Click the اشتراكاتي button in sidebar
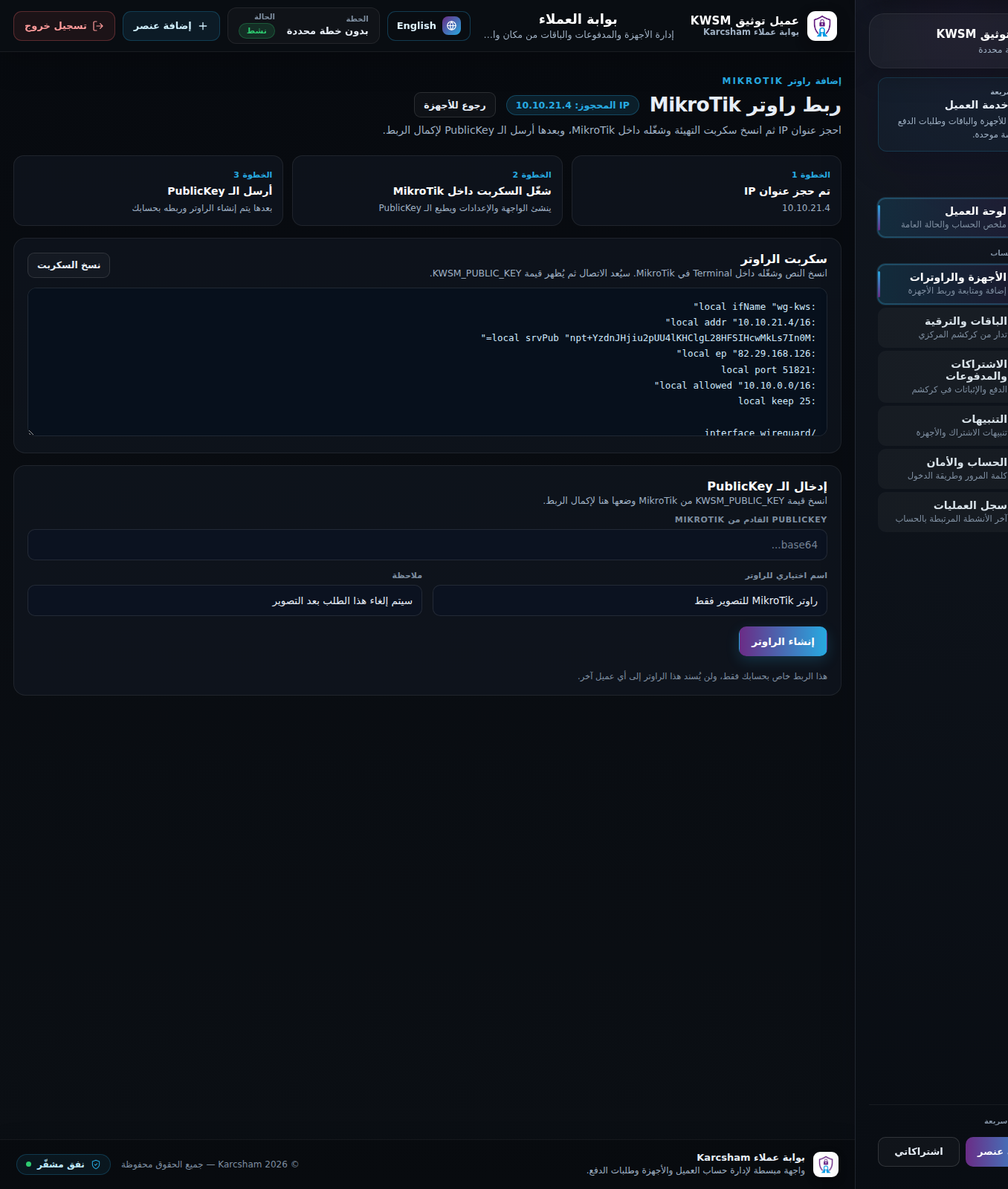The image size is (1008, 1189). point(919,1152)
